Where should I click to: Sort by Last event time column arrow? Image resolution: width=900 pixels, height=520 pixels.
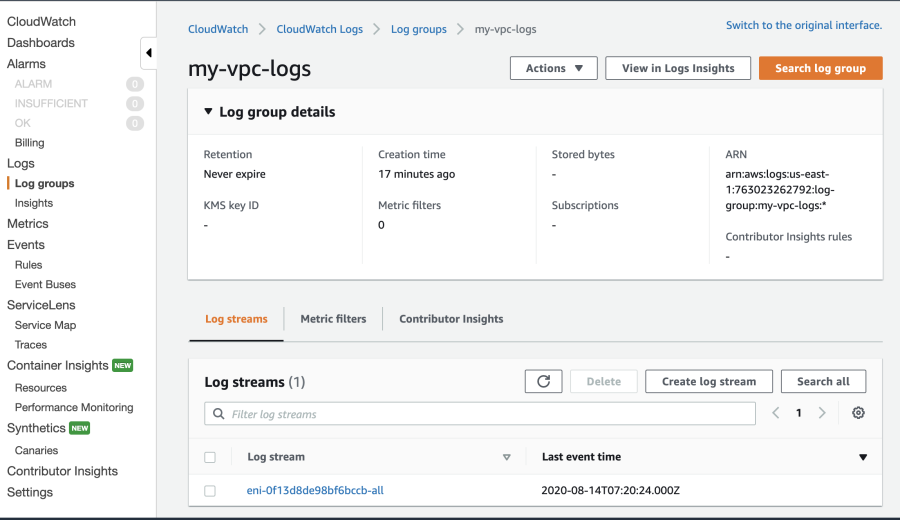[x=863, y=457]
